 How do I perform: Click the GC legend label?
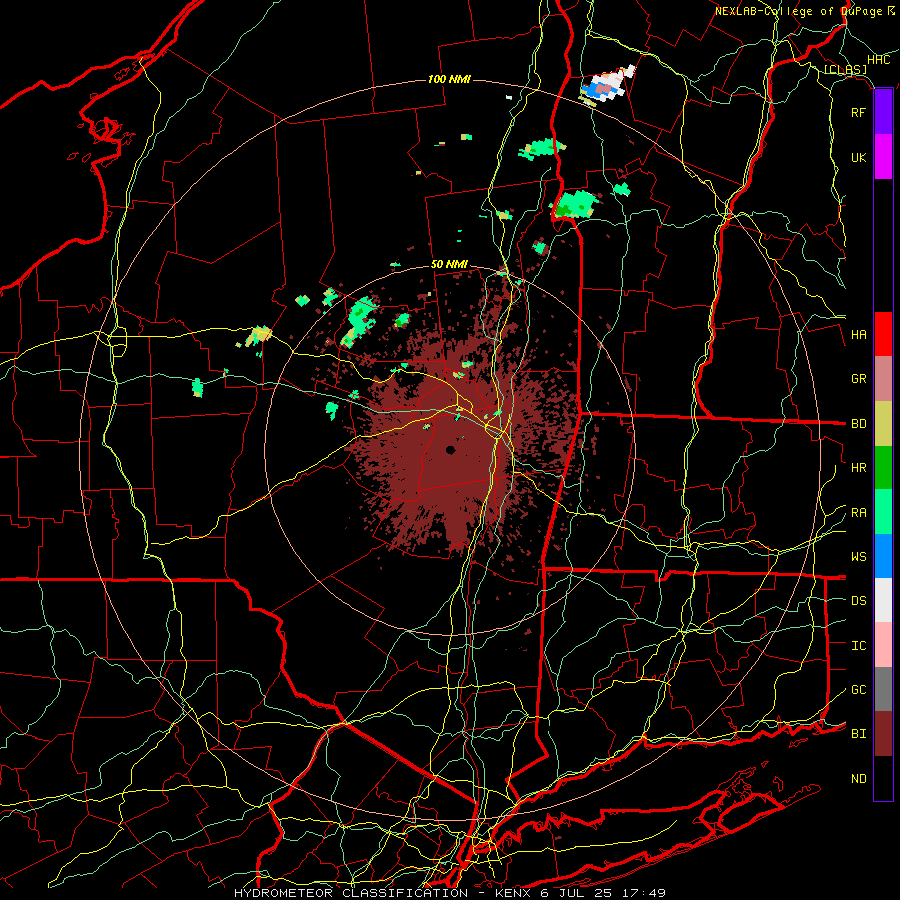[858, 690]
